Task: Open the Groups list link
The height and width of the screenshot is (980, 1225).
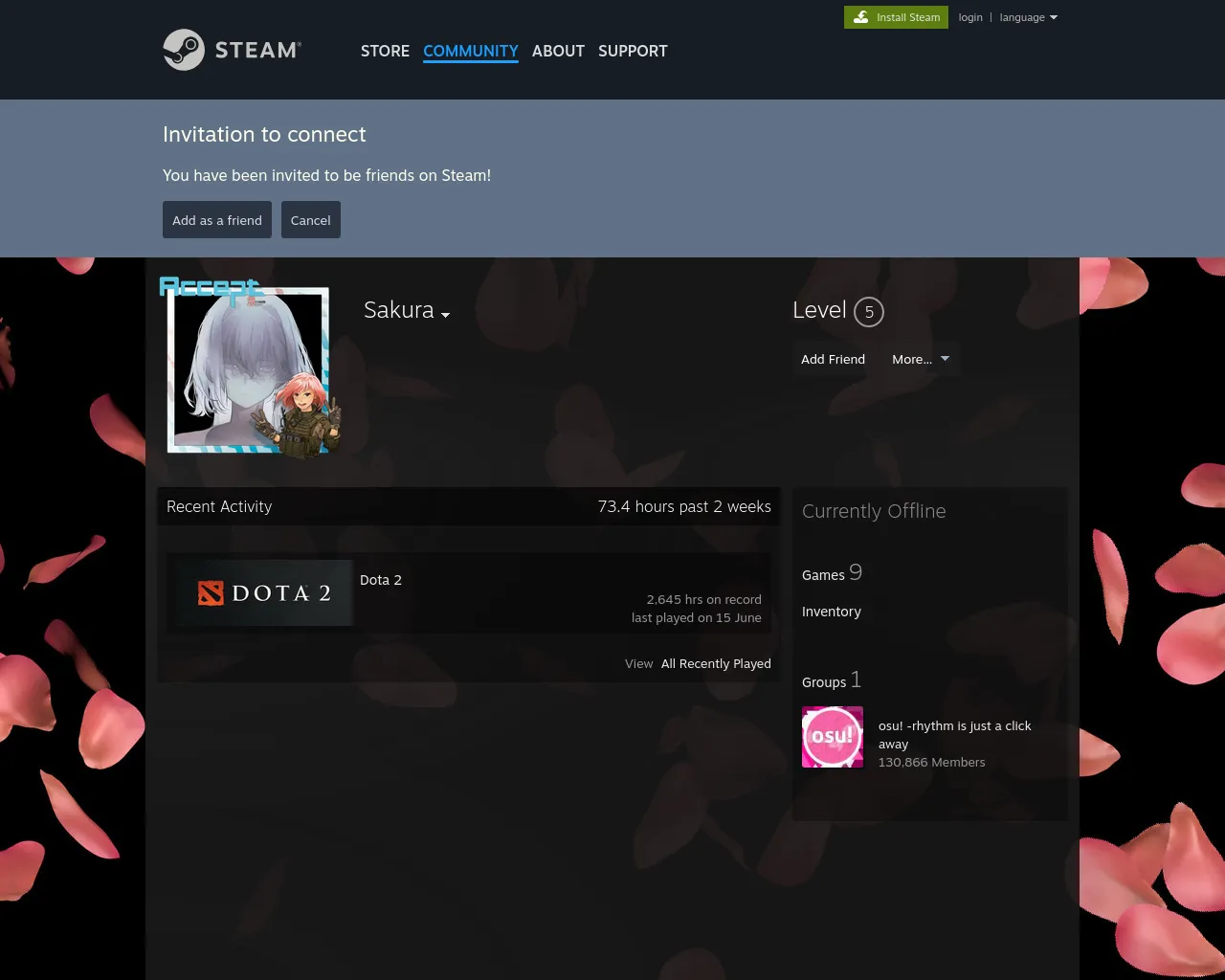Action: pyautogui.click(x=832, y=680)
